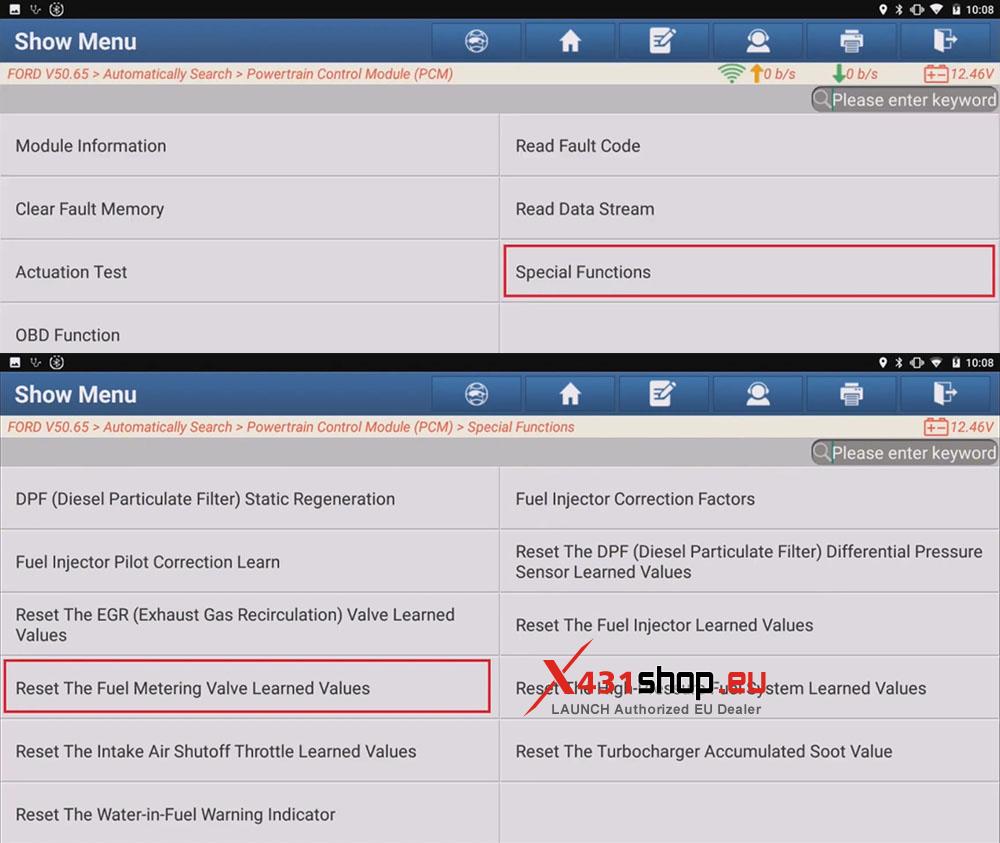This screenshot has height=843, width=1000.
Task: Open Read Data Stream
Action: point(749,209)
